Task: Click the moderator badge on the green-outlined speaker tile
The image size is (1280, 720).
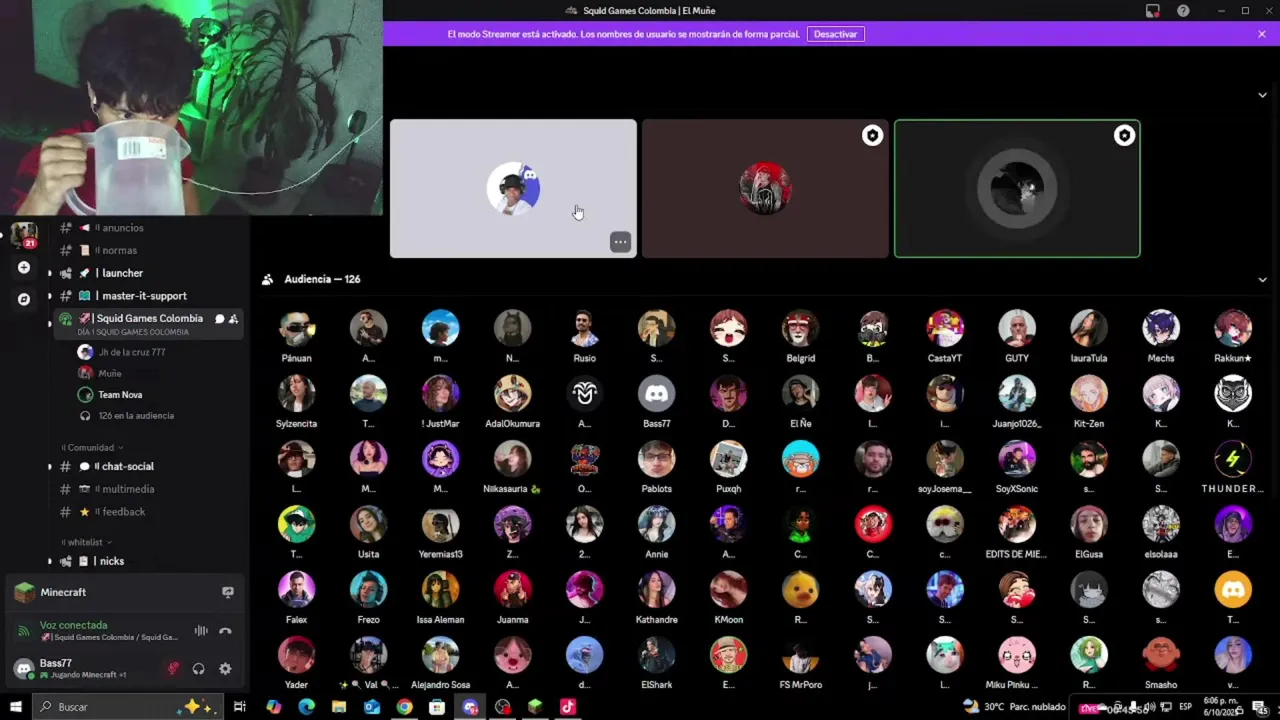Action: 1125,136
